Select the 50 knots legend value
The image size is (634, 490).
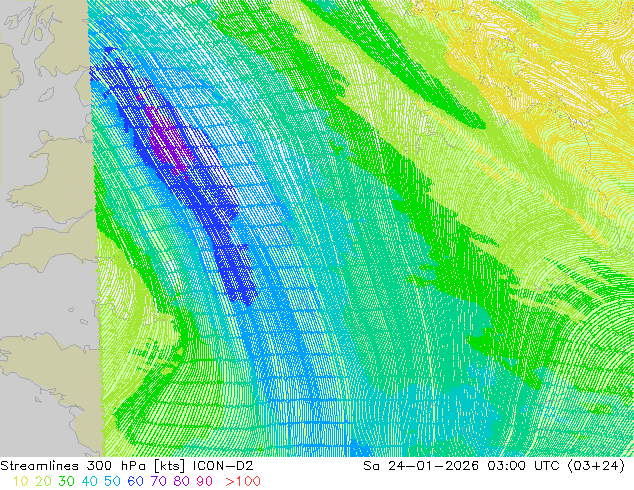pos(113,481)
